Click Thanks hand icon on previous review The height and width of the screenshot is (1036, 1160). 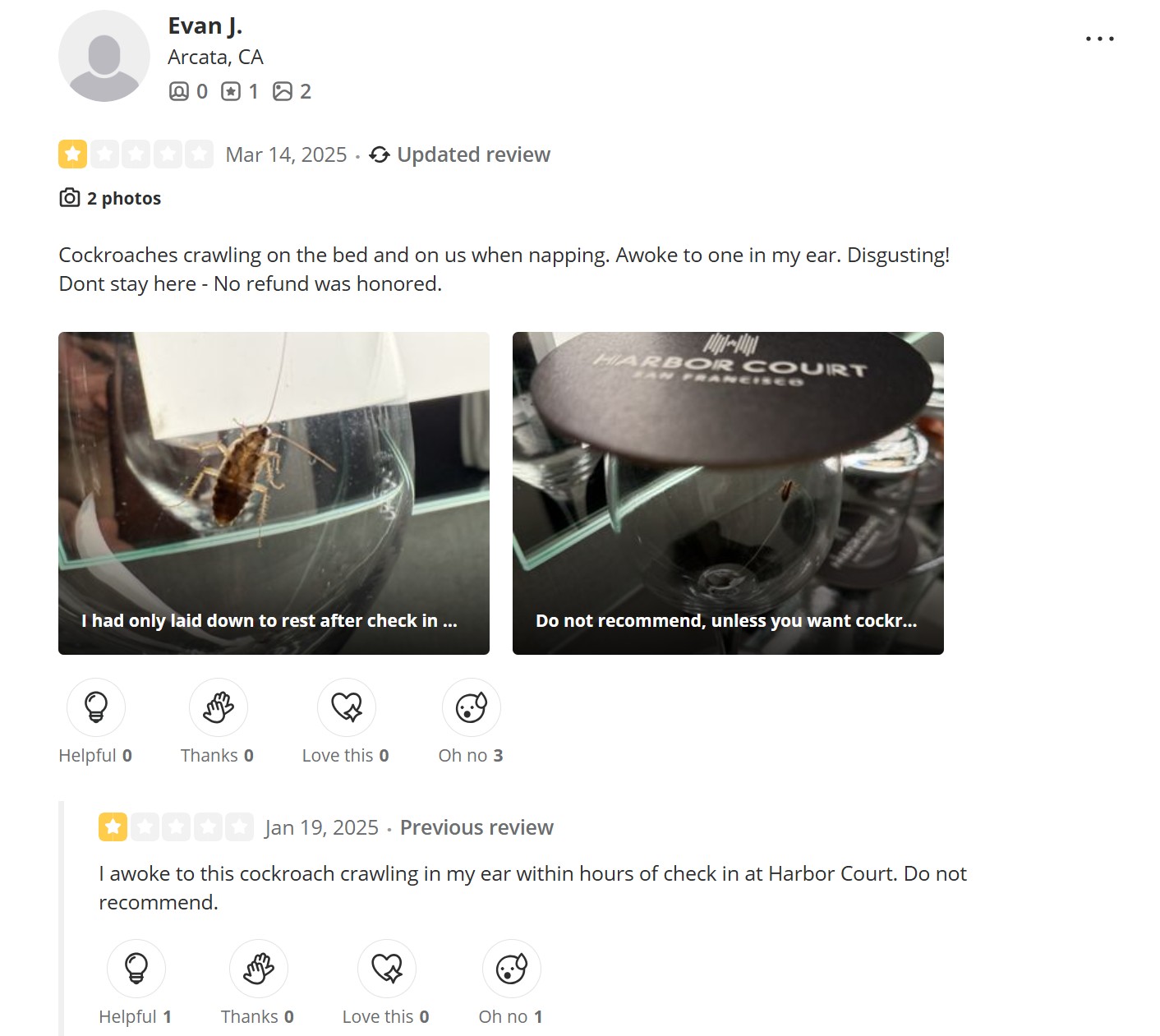click(259, 969)
